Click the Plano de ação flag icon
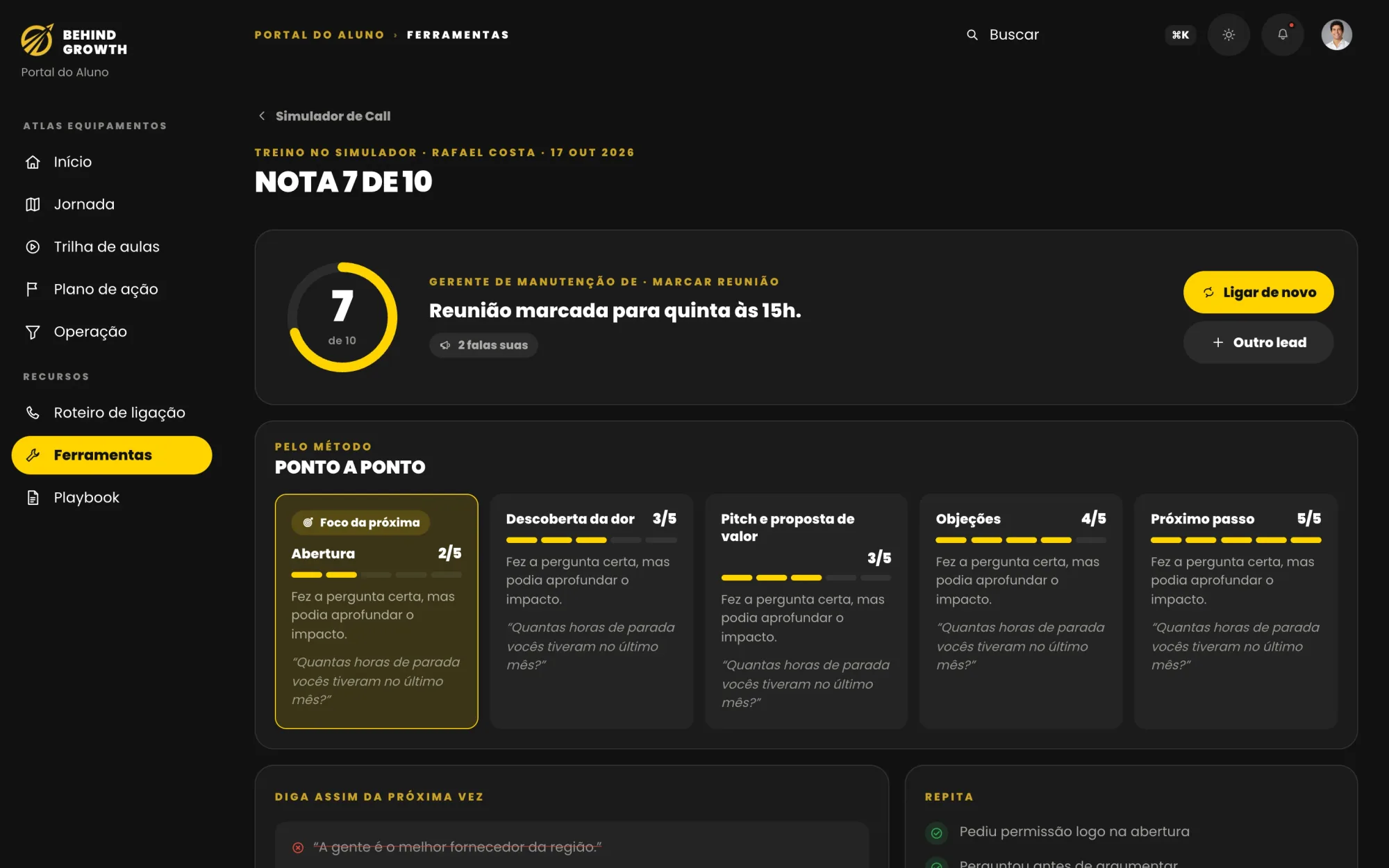 coord(33,289)
